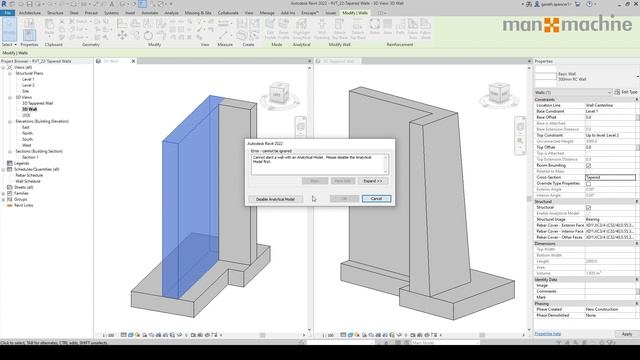Collapse Sections (Building Section) node
The width and height of the screenshot is (640, 360).
(10, 151)
